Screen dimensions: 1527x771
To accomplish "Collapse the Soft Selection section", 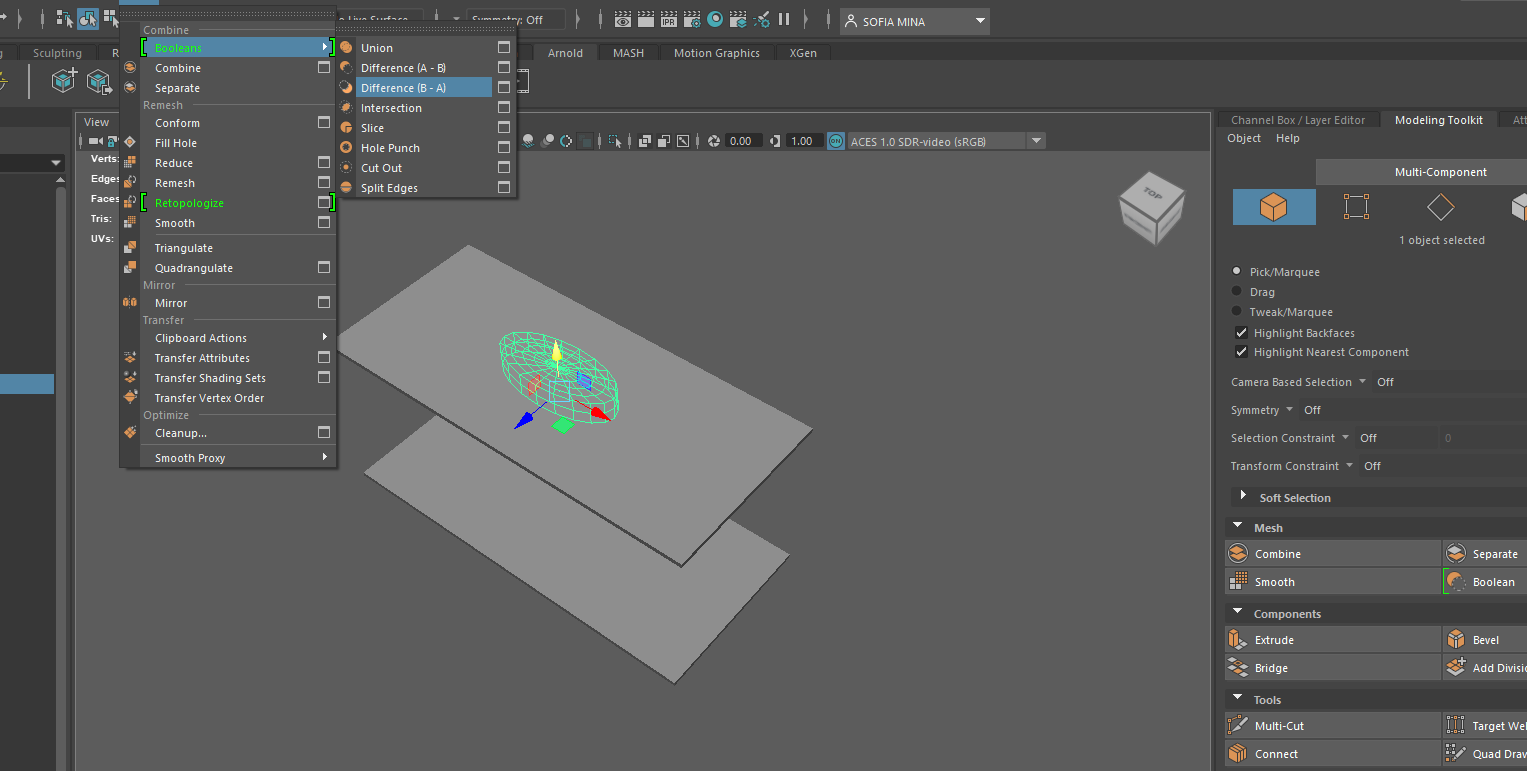I will (x=1243, y=497).
